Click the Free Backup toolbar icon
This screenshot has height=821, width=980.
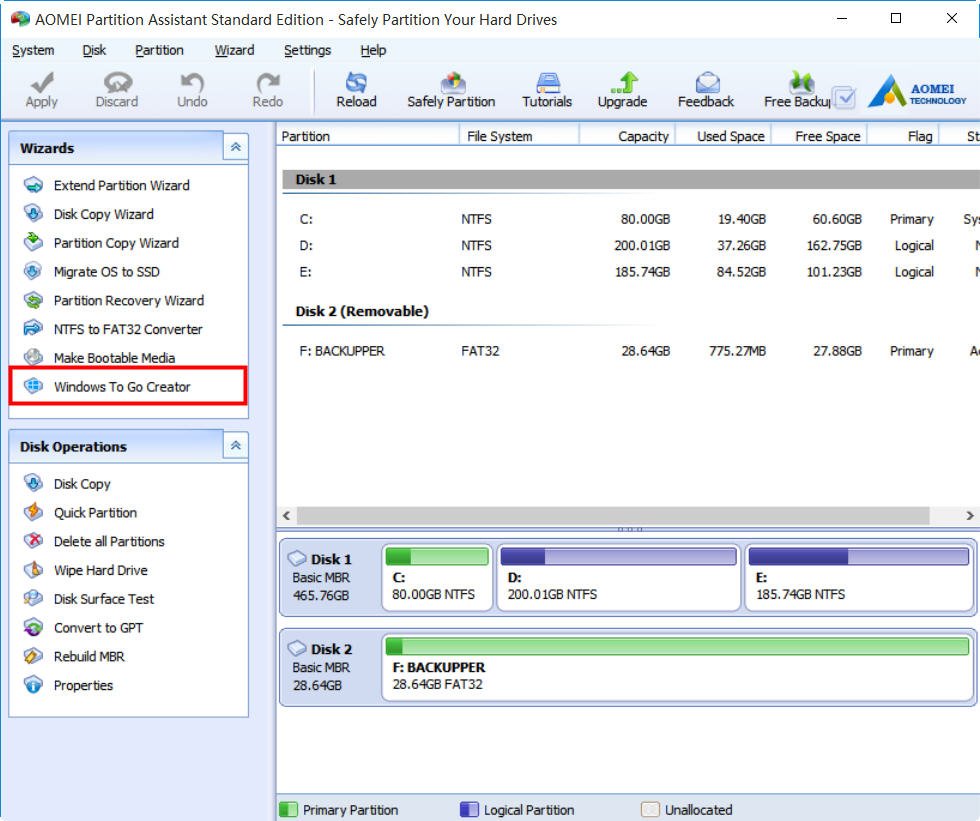point(801,82)
